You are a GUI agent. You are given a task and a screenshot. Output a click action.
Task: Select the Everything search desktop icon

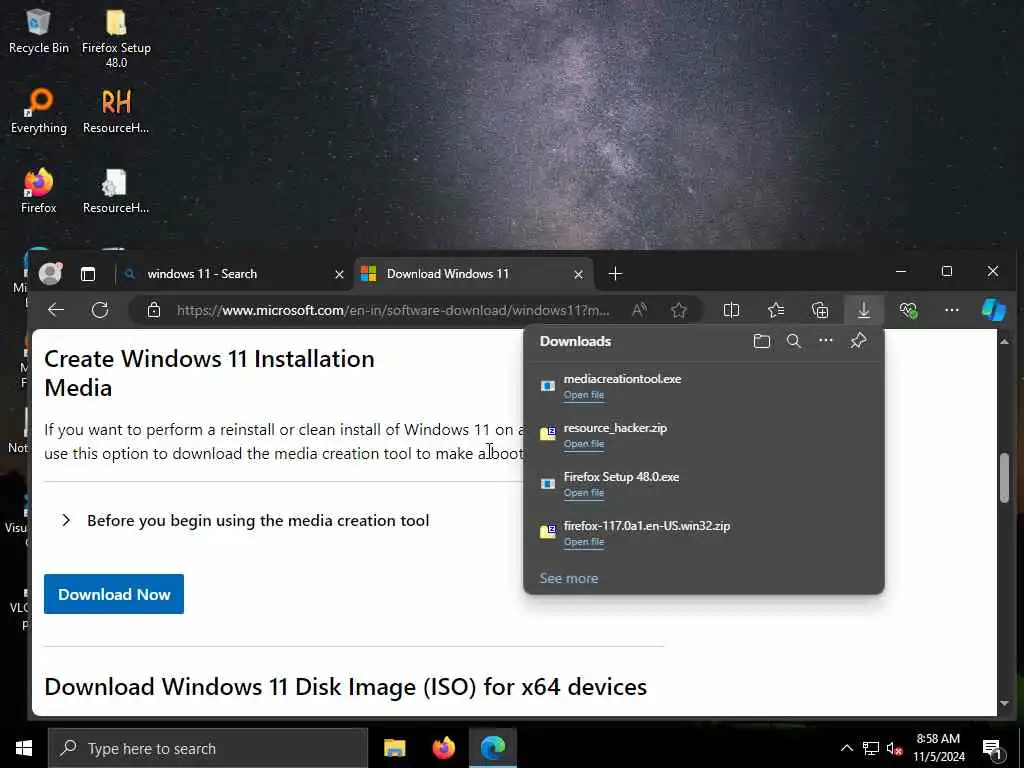[x=39, y=111]
